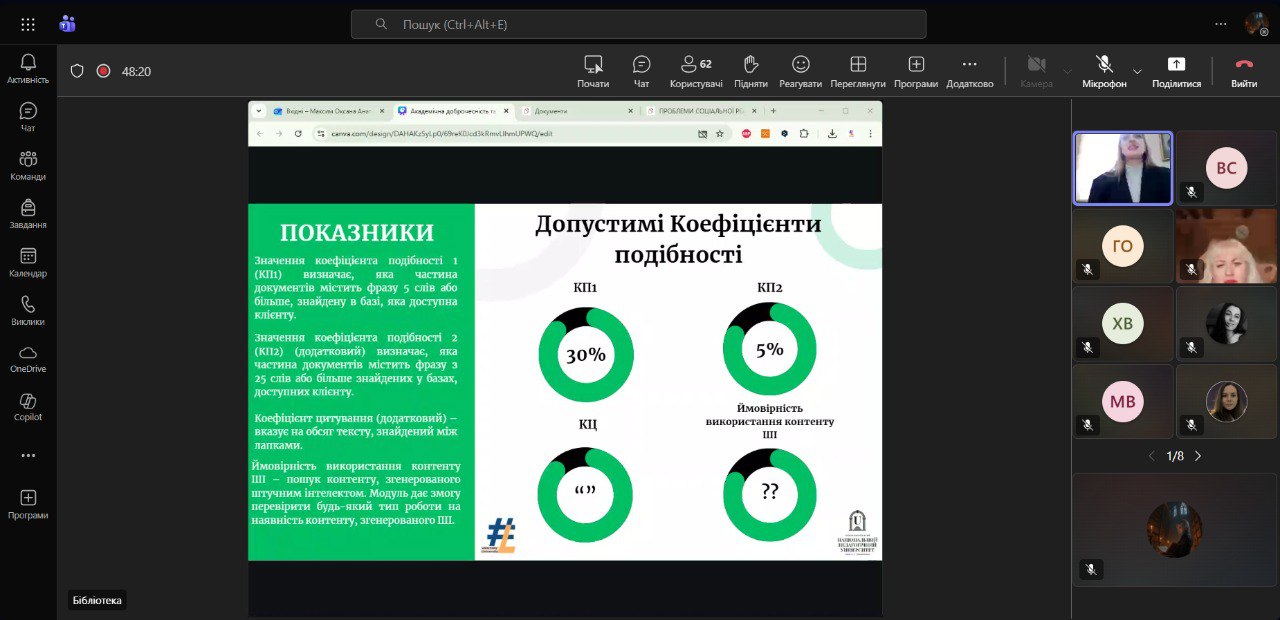Open Команди in the left sidebar

click(x=28, y=166)
